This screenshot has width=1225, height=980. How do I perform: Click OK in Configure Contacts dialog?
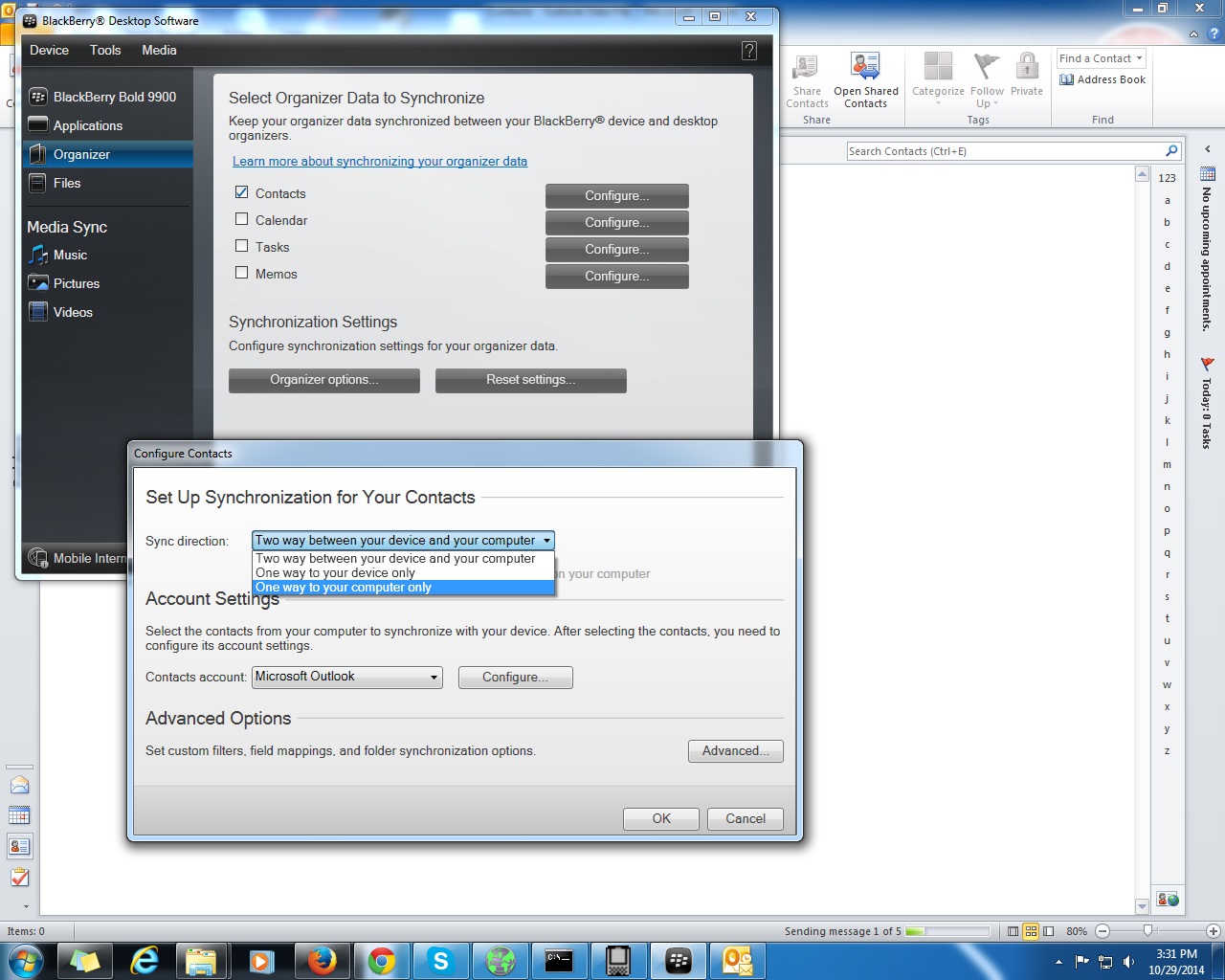tap(661, 819)
